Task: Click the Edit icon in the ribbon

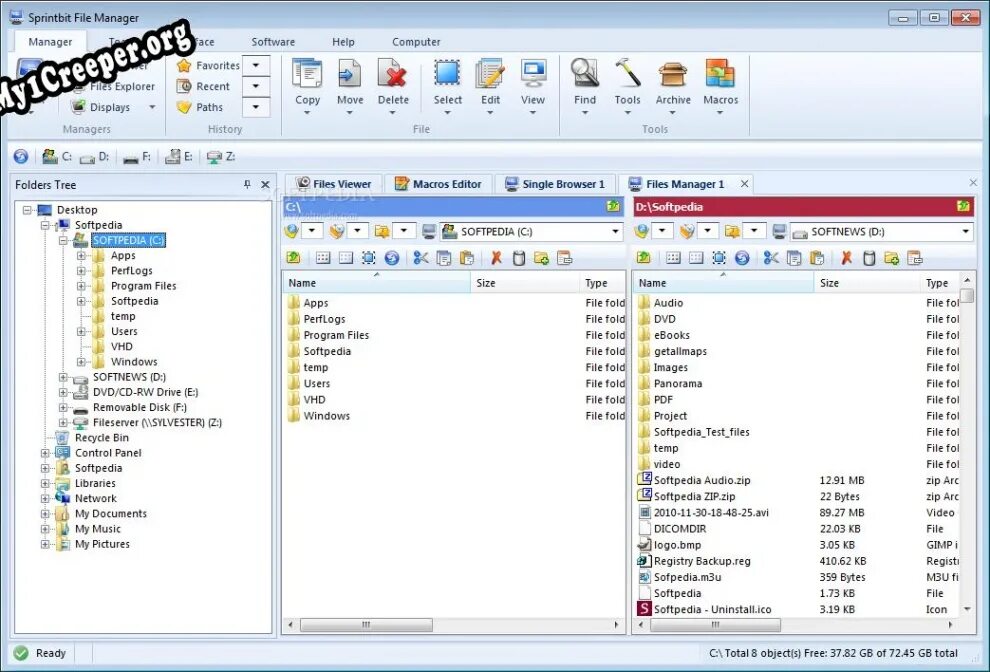Action: pyautogui.click(x=490, y=74)
